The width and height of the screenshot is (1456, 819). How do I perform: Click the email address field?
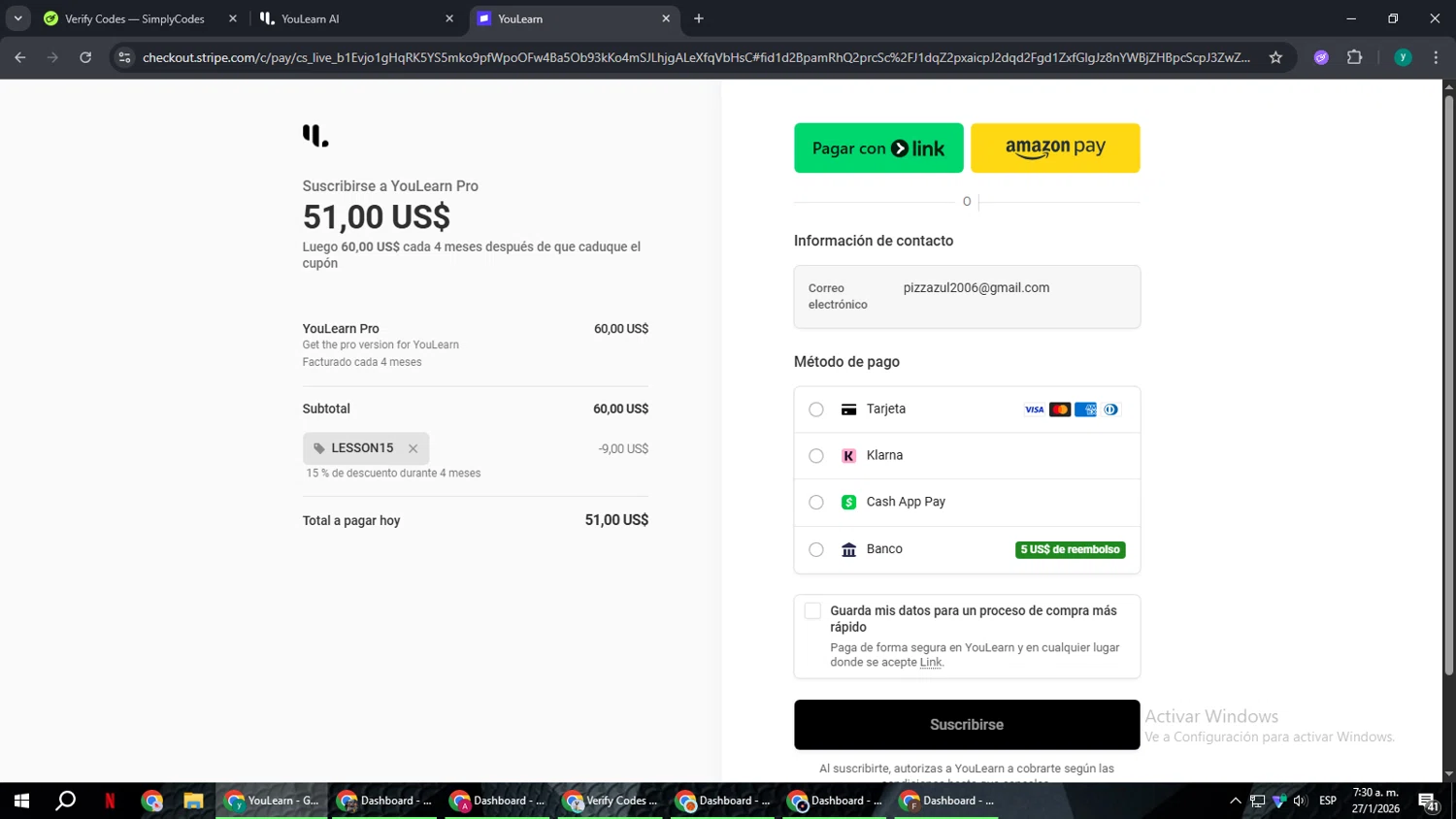(967, 297)
